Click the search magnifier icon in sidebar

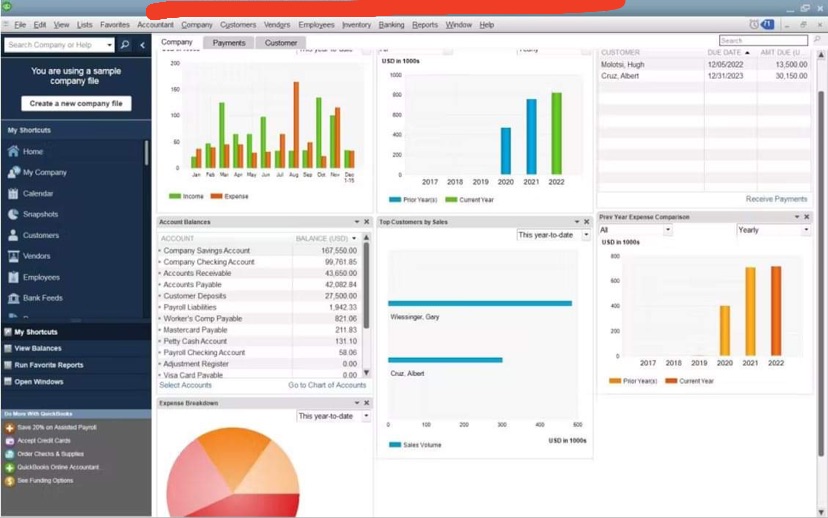tap(125, 45)
